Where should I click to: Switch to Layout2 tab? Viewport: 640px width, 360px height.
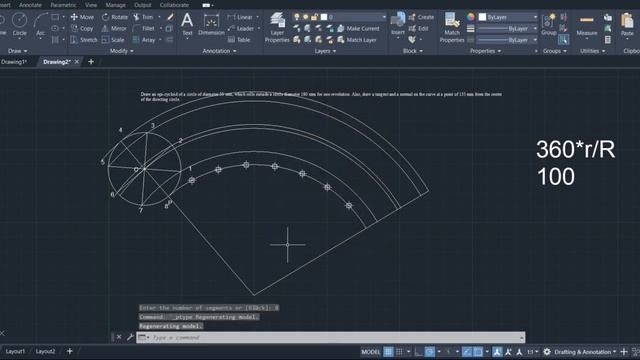pyautogui.click(x=45, y=351)
